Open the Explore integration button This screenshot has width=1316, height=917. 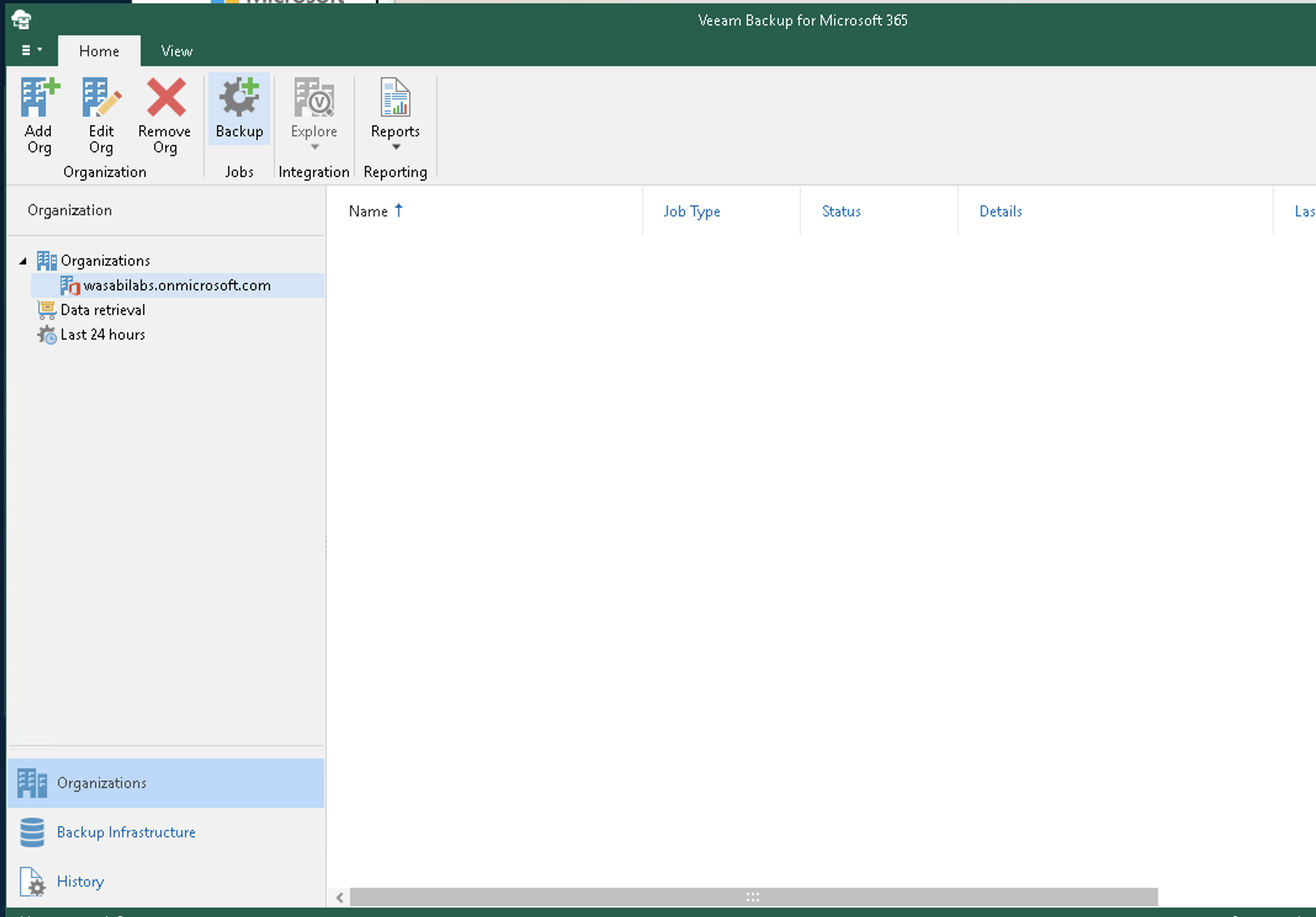point(314,114)
